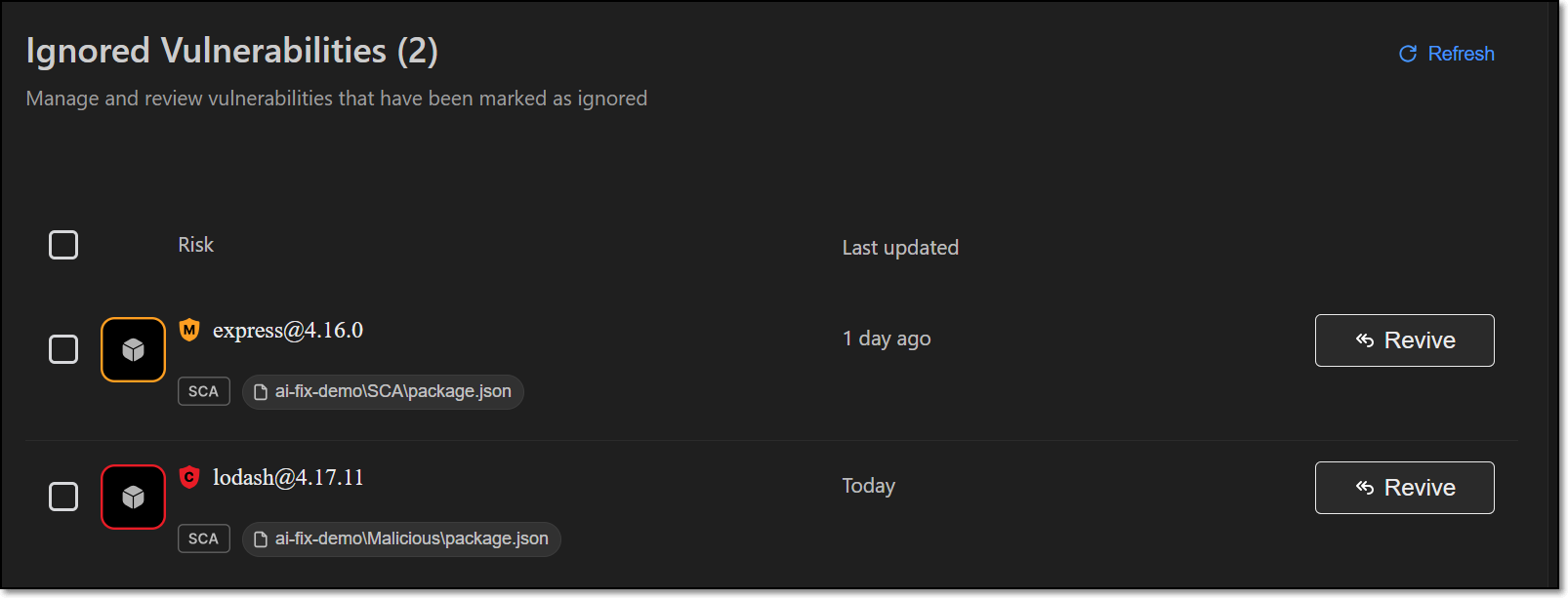Screen dimensions: 1568x598
Task: Refresh the ignored vulnerabilities list
Action: [x=1447, y=54]
